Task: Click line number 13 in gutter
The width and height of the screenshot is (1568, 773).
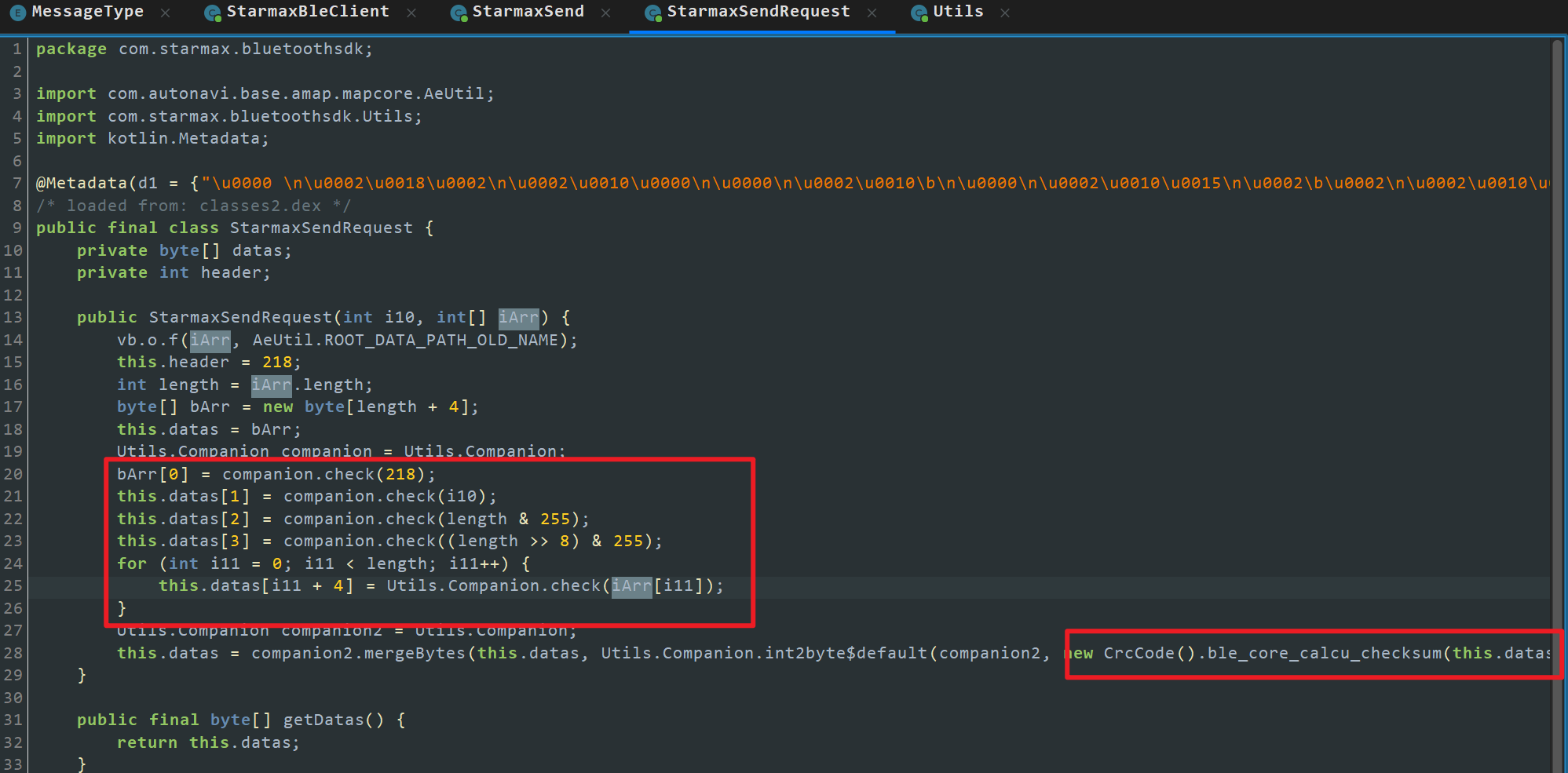Action: 13,317
